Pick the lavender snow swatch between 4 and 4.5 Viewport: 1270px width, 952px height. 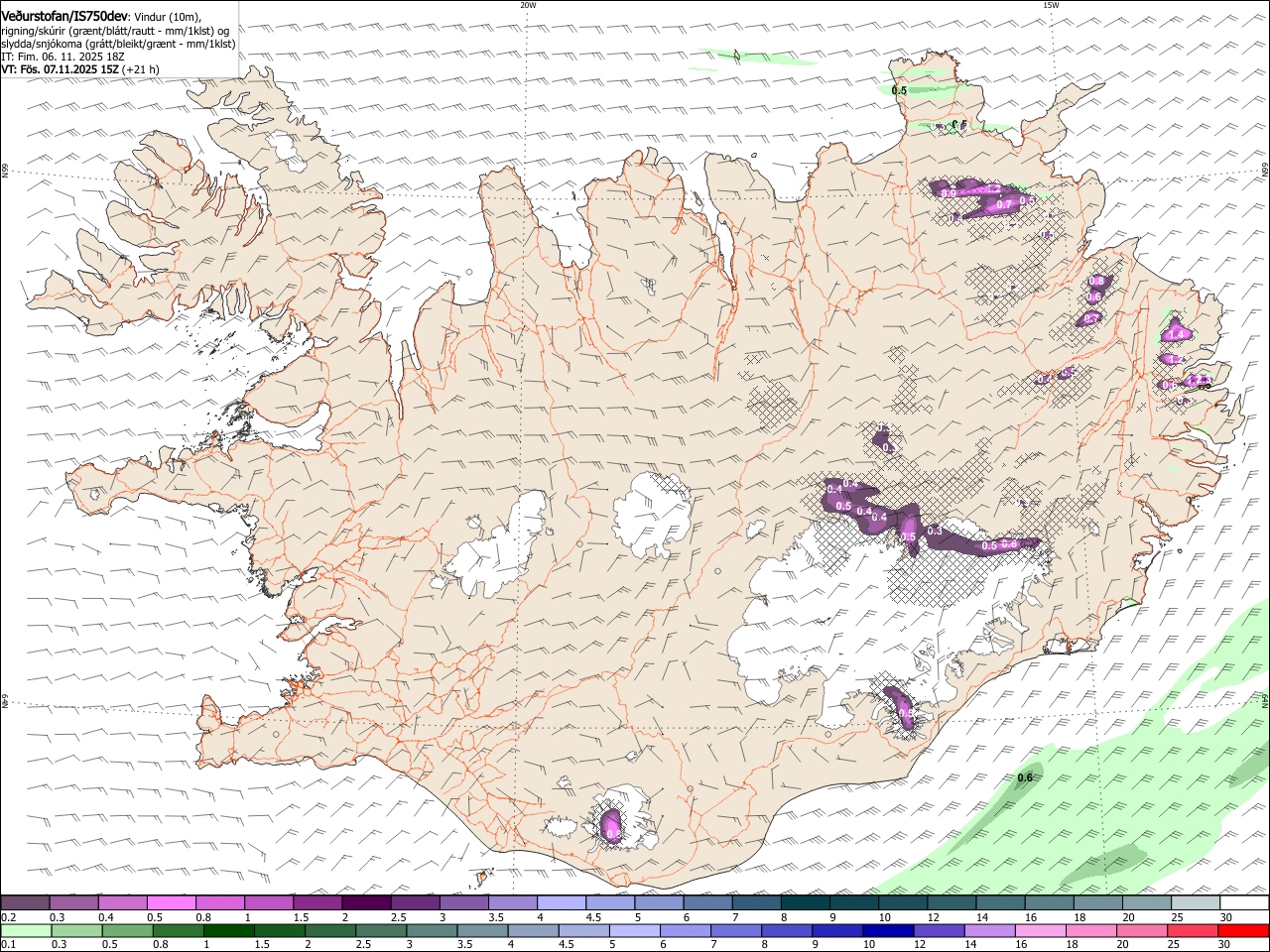click(x=562, y=902)
